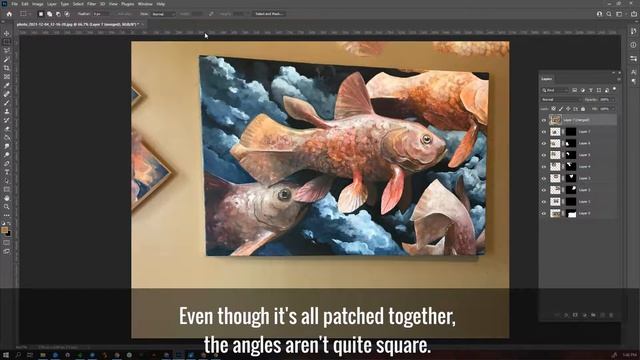Open the File menu

(15, 4)
